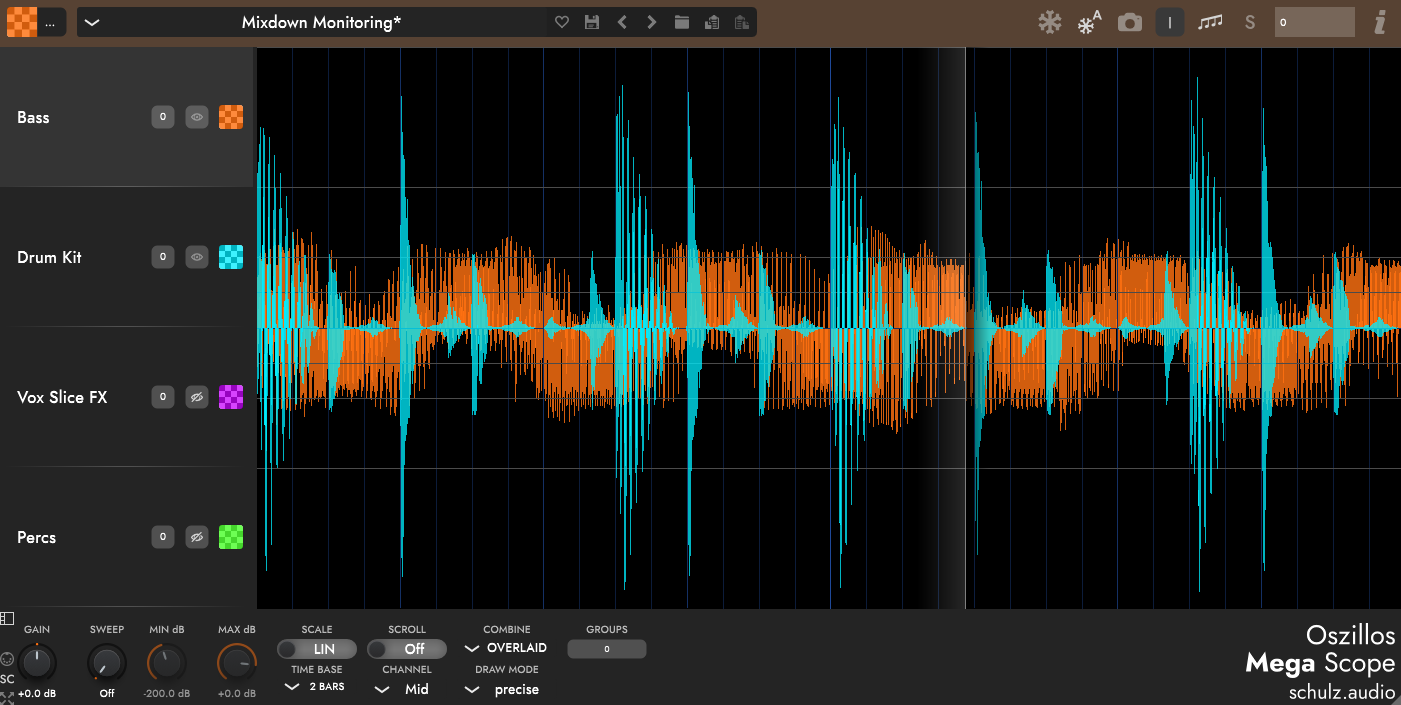Take a snapshot with the camera icon
This screenshot has height=705, width=1401.
pos(1130,22)
